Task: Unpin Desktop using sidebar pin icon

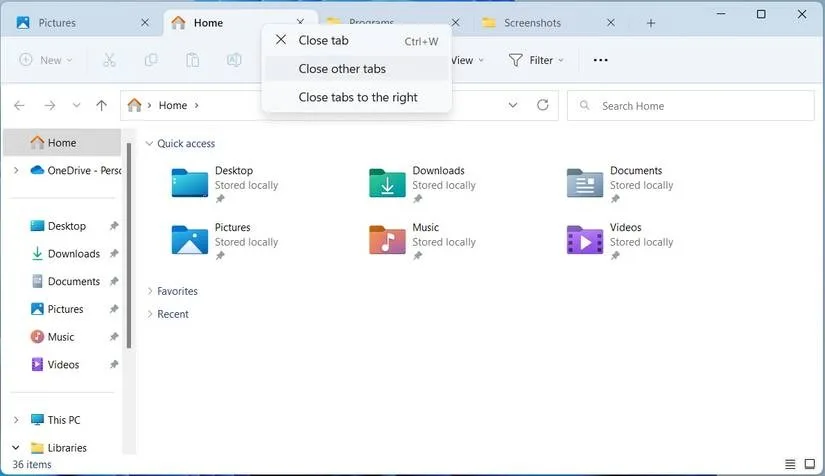Action: click(x=114, y=226)
